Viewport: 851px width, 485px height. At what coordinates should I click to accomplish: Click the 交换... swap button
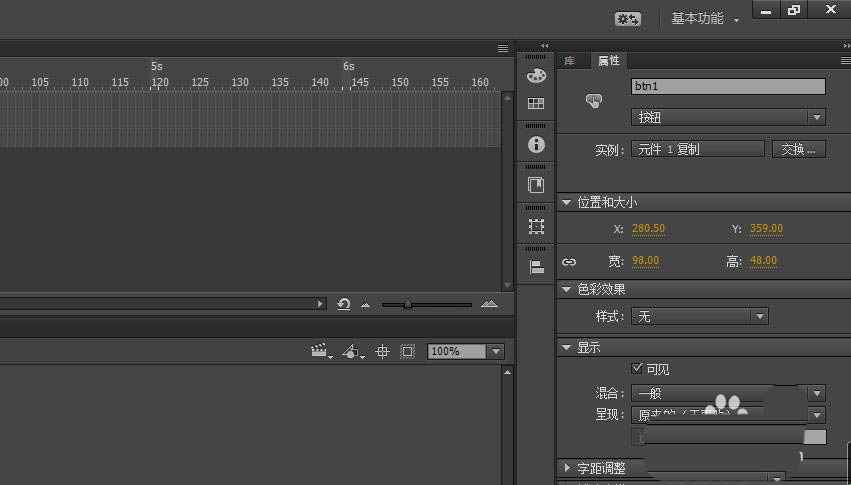pyautogui.click(x=797, y=149)
